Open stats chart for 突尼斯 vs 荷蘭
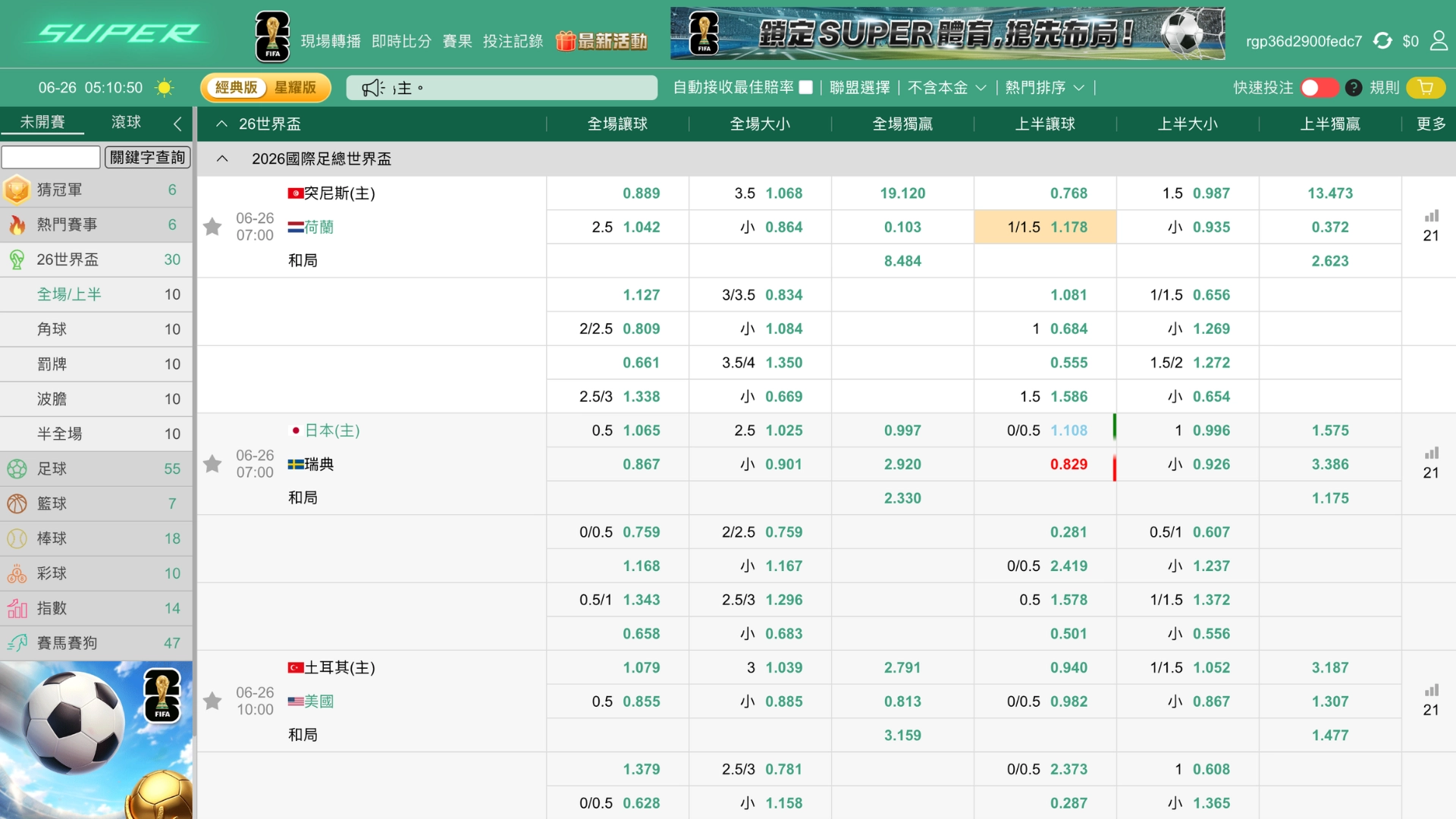 click(1431, 217)
